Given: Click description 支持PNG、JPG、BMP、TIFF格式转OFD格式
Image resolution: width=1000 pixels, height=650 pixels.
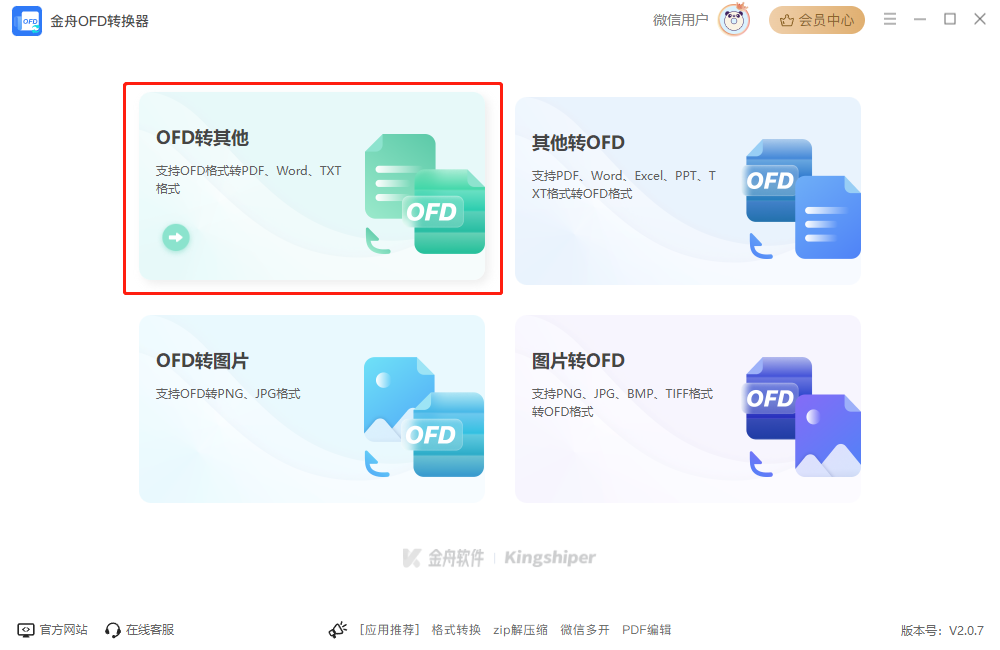Looking at the screenshot, I should 622,403.
